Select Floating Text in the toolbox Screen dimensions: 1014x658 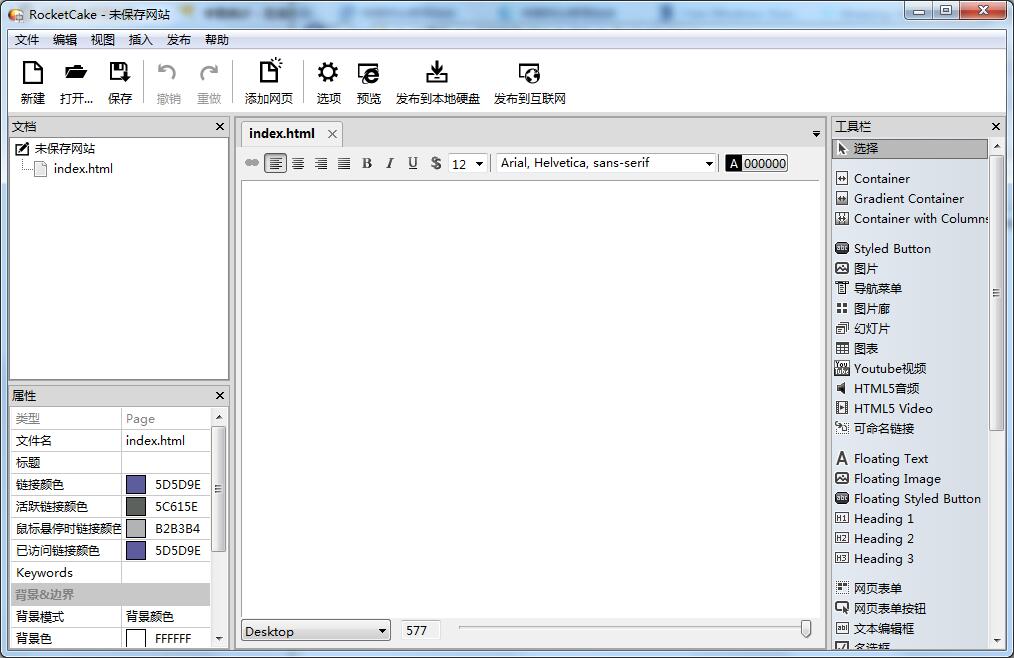(890, 458)
